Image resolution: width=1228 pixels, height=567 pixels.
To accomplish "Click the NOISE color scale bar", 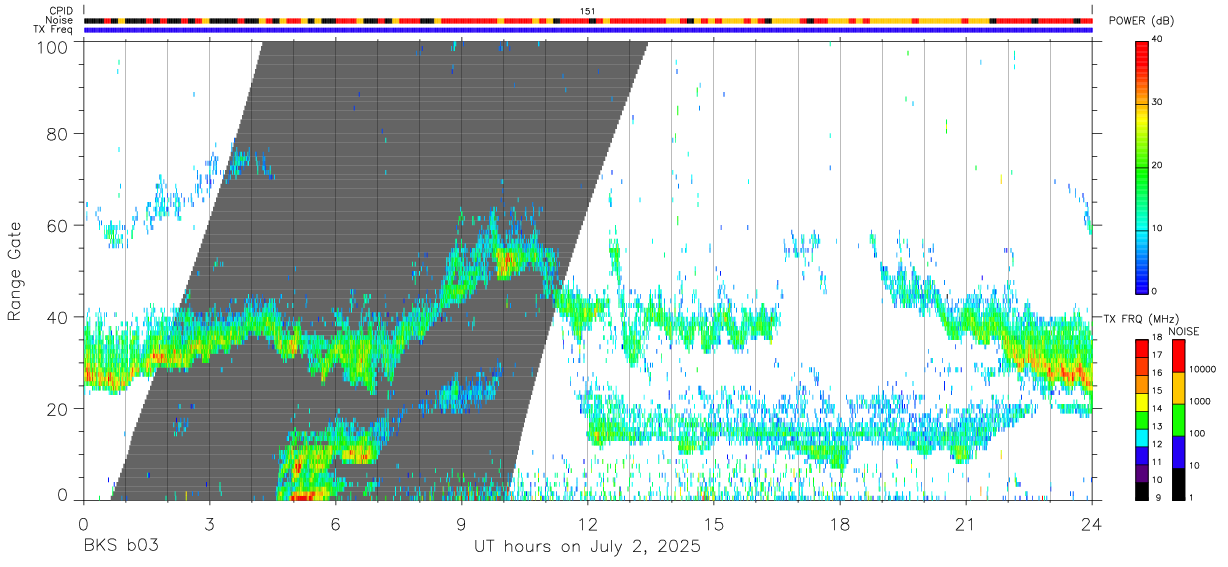I will point(1179,419).
